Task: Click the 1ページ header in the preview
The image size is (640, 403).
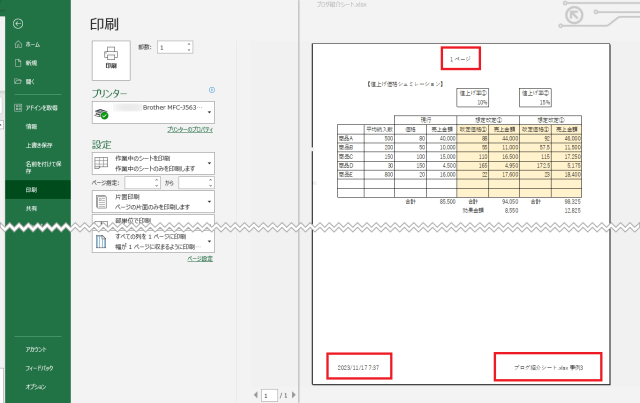Action: click(460, 59)
